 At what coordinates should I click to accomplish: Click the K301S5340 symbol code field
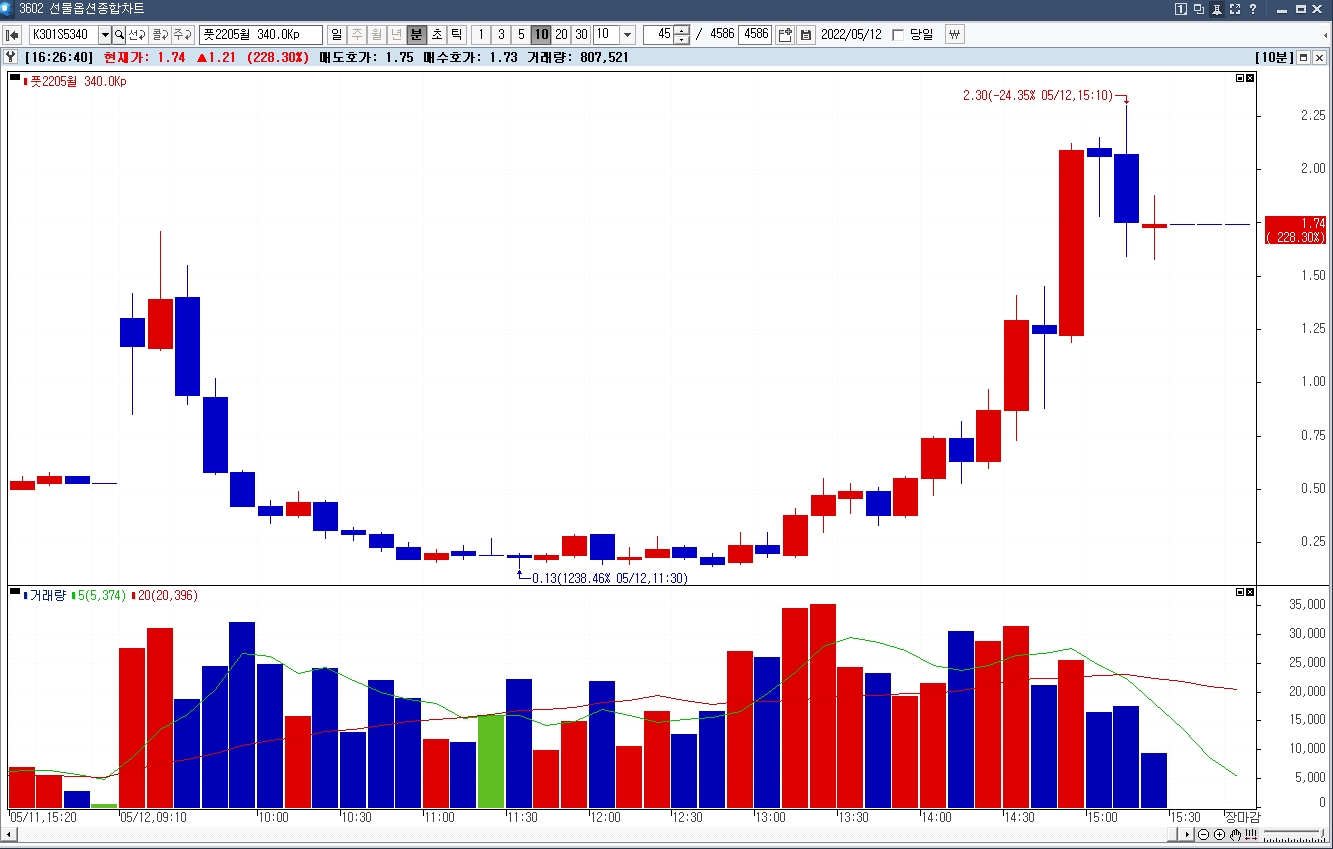[62, 35]
